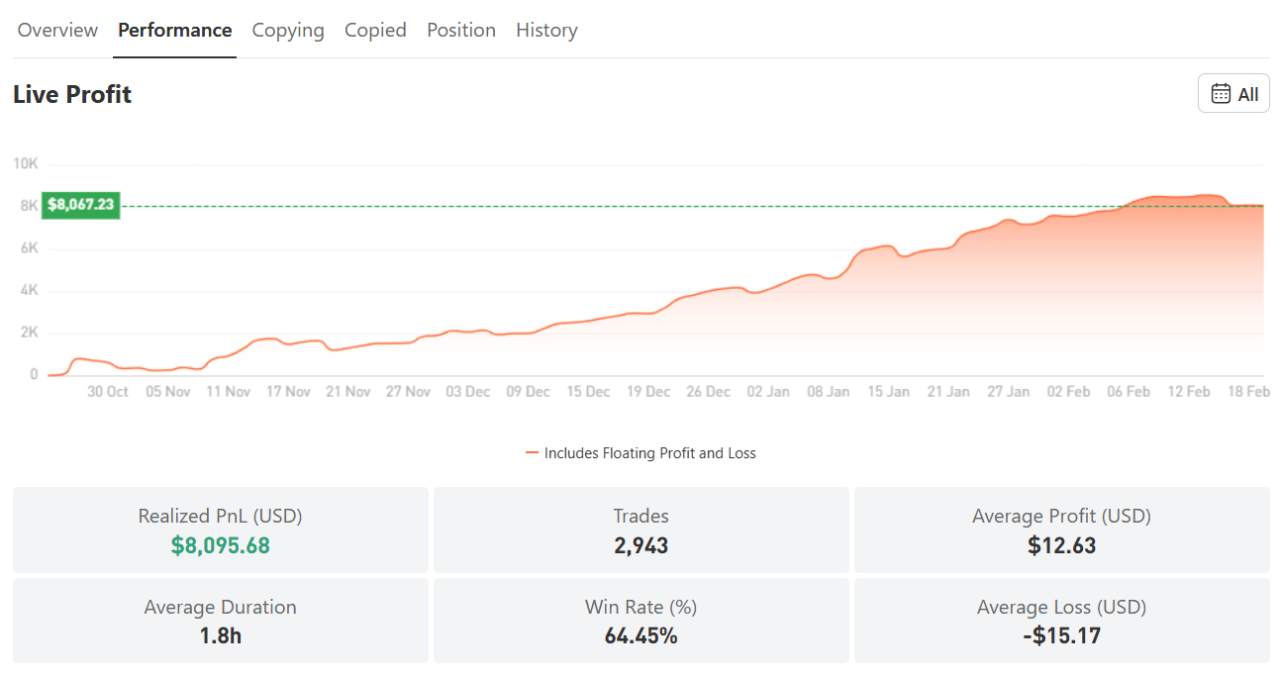
Task: Click the Average Duration stat 1.8h
Action: click(x=220, y=636)
